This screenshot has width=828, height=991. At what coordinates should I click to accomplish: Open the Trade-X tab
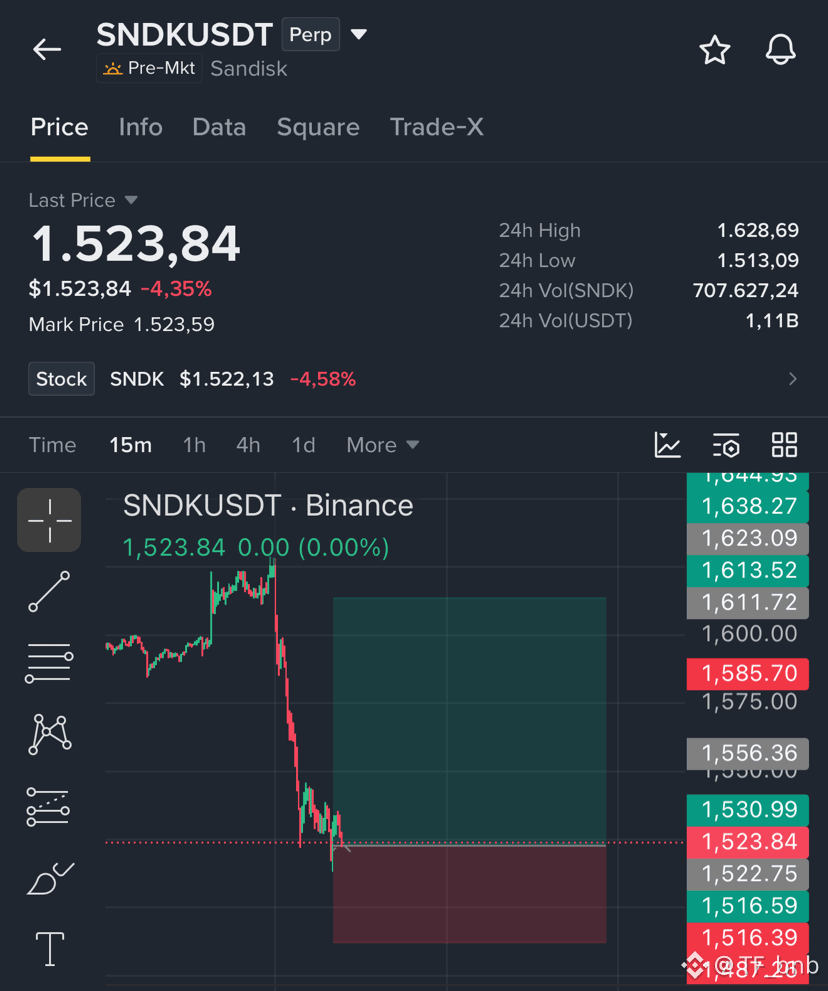pos(437,128)
